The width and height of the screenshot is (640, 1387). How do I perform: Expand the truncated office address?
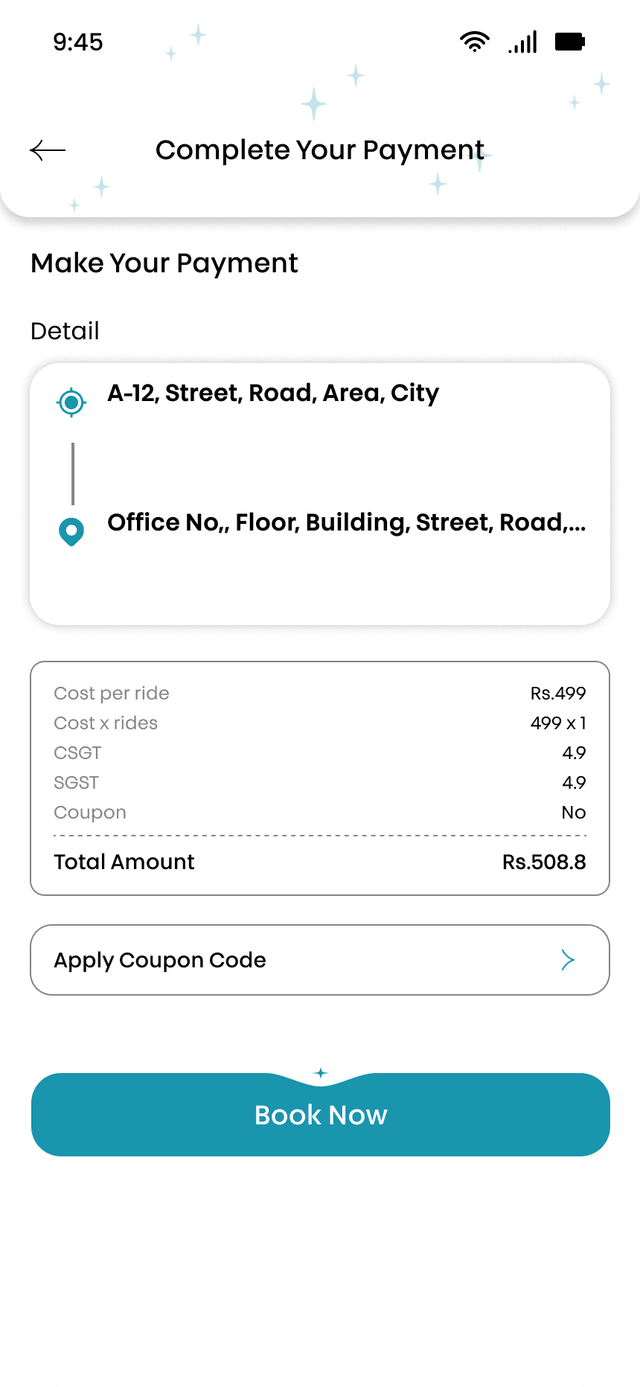click(349, 522)
